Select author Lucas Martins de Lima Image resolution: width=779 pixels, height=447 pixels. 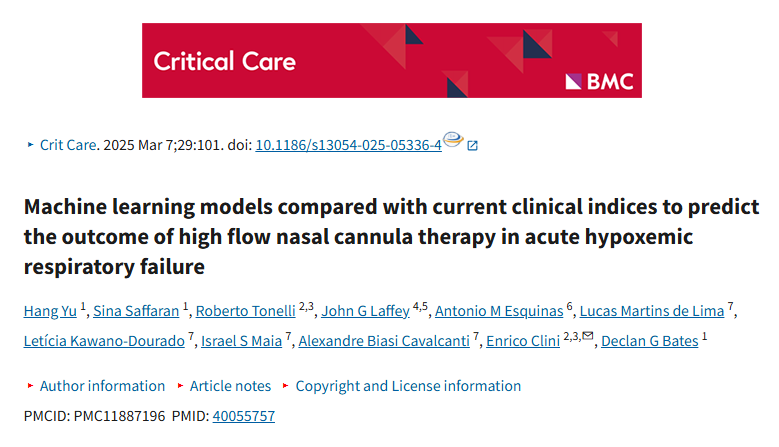[652, 311]
